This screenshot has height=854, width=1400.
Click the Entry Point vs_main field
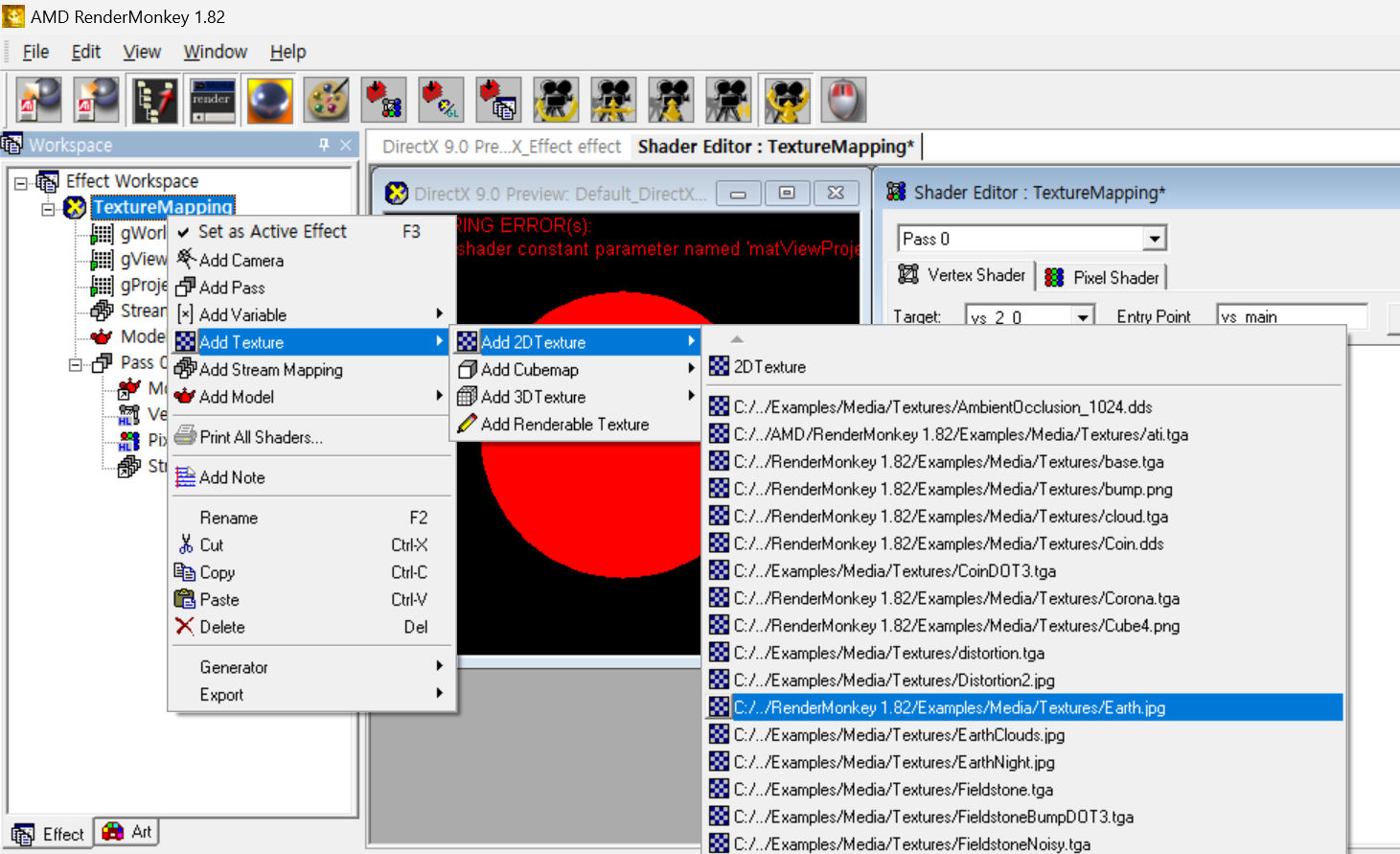[1292, 317]
